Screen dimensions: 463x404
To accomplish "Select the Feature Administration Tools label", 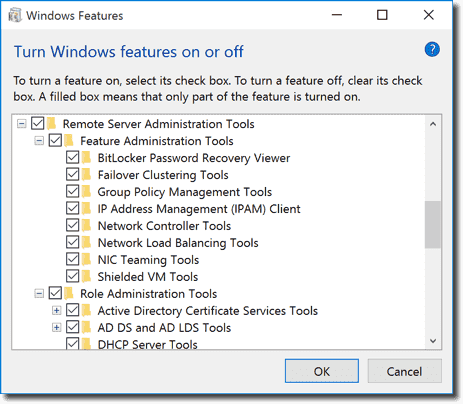I will [x=157, y=141].
